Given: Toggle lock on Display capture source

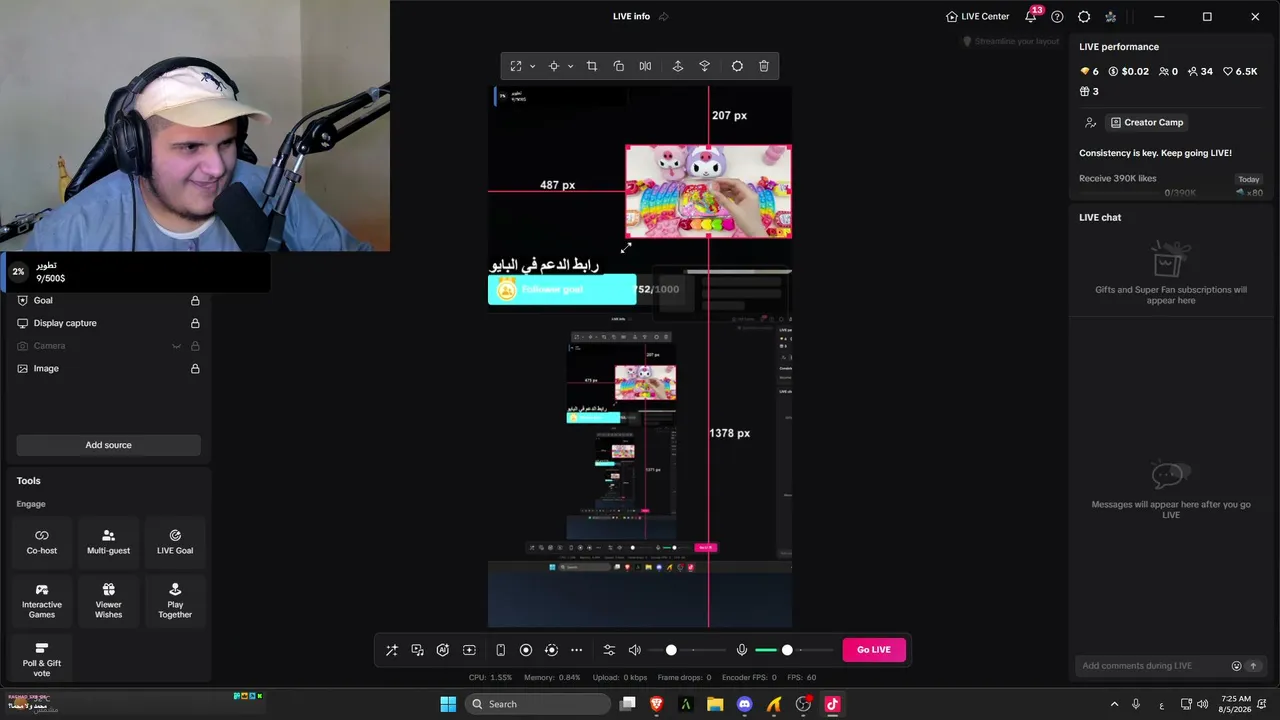Looking at the screenshot, I should click(195, 323).
